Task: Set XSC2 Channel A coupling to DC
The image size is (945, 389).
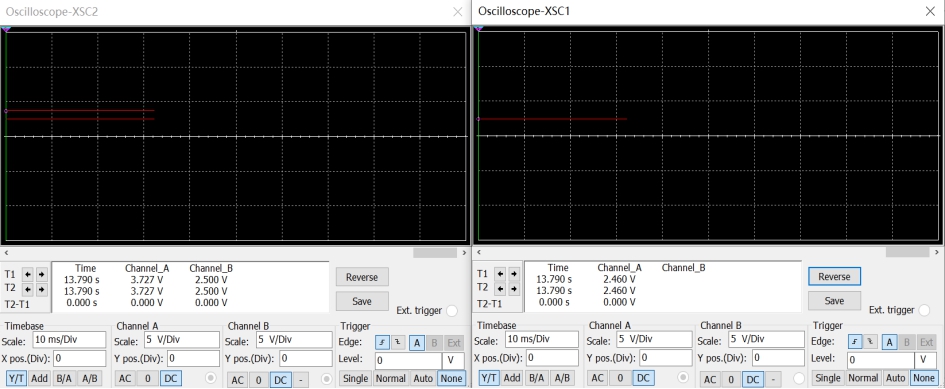Action: tap(171, 378)
